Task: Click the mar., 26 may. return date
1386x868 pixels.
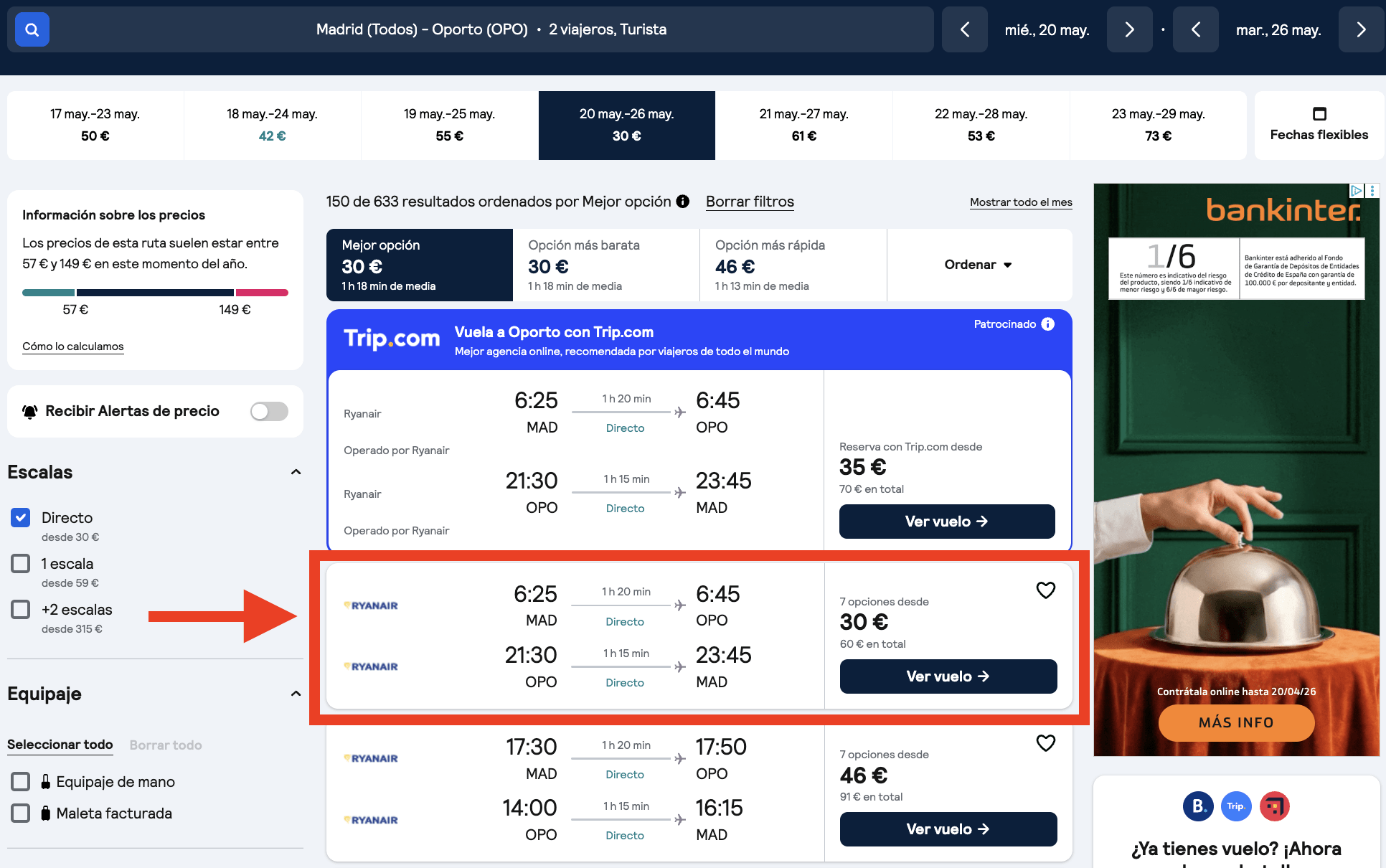Action: 1278,29
